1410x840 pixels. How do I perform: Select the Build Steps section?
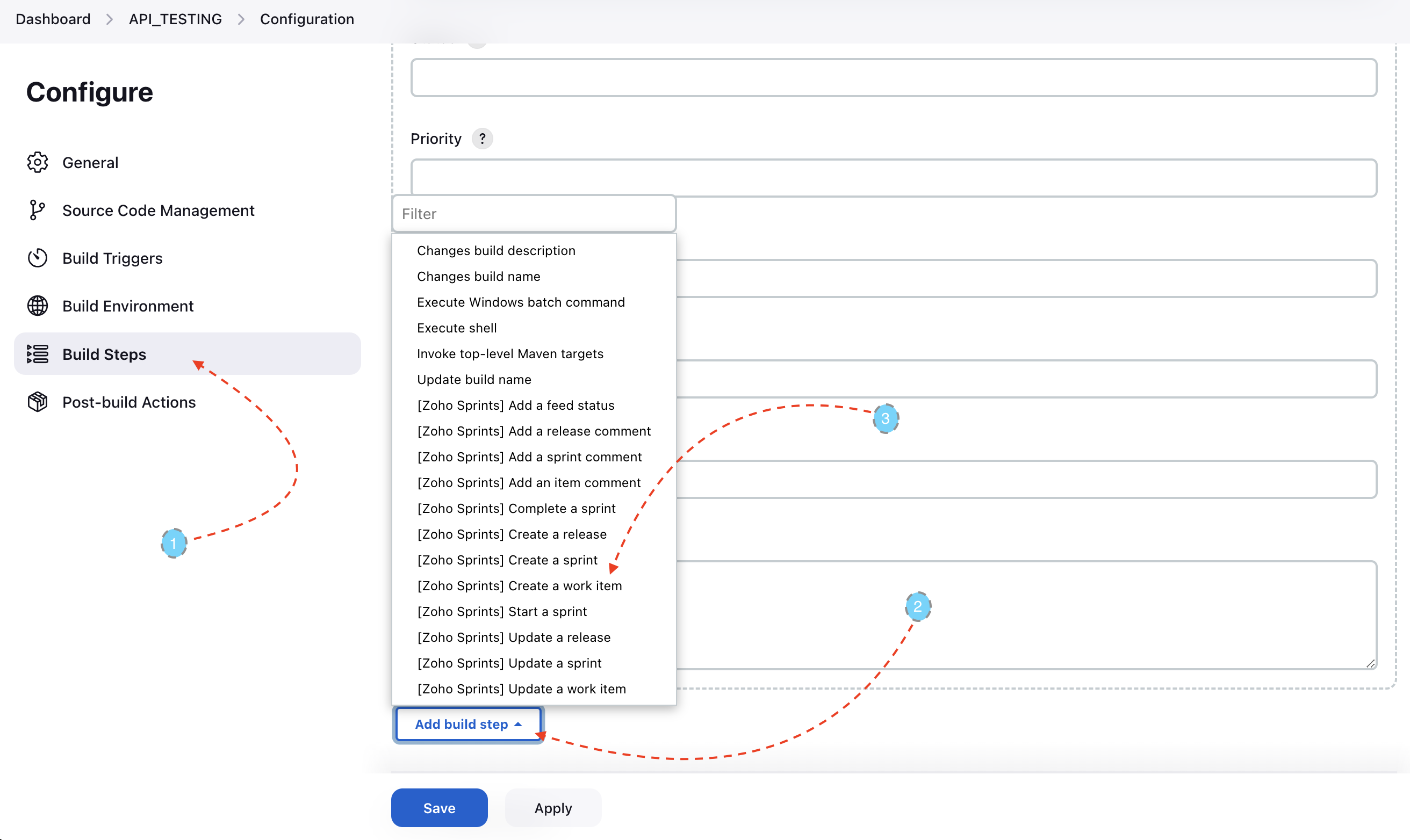pyautogui.click(x=188, y=354)
